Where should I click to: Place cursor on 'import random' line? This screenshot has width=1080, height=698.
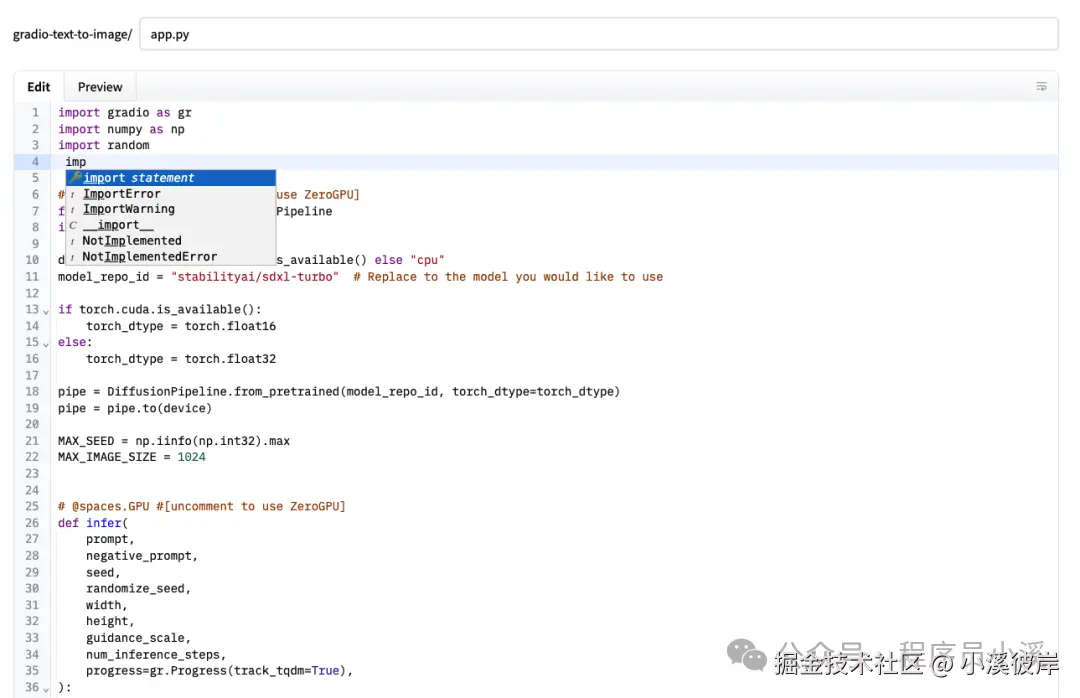point(103,145)
